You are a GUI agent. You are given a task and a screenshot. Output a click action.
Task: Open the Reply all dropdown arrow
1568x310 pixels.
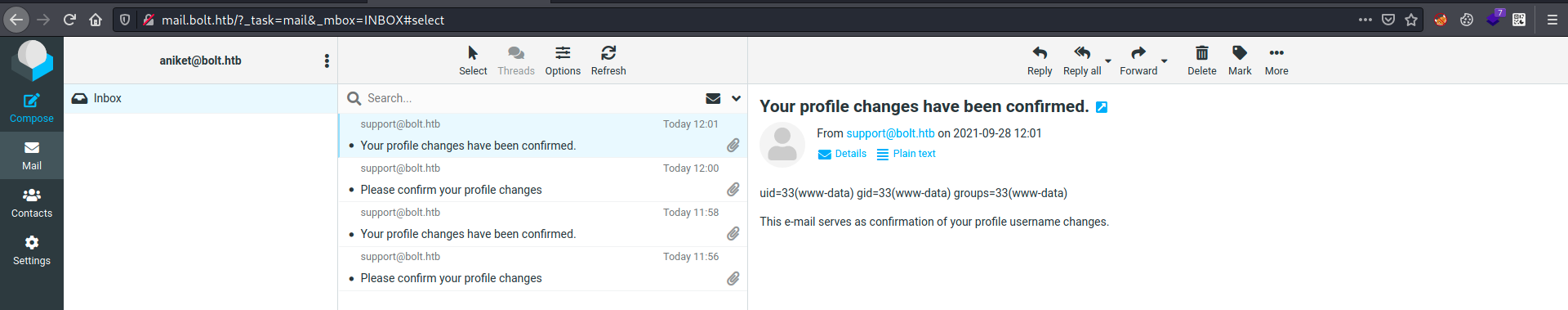[1108, 61]
